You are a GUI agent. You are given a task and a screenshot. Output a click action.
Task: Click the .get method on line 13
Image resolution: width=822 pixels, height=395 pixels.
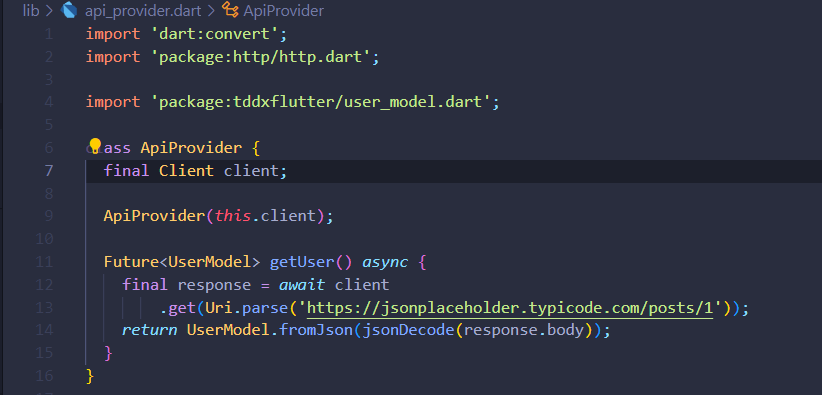(178, 308)
